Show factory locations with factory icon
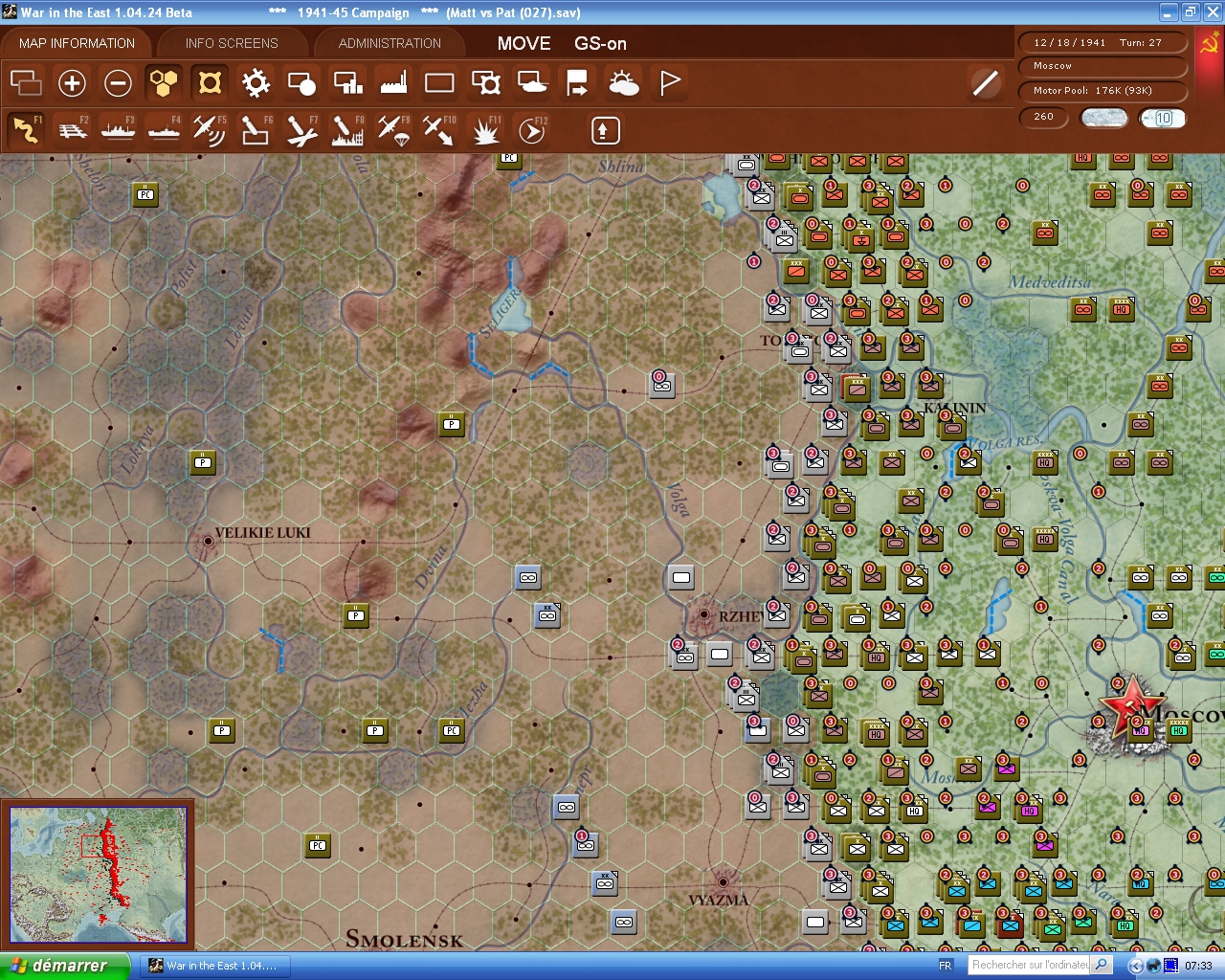 click(x=393, y=83)
